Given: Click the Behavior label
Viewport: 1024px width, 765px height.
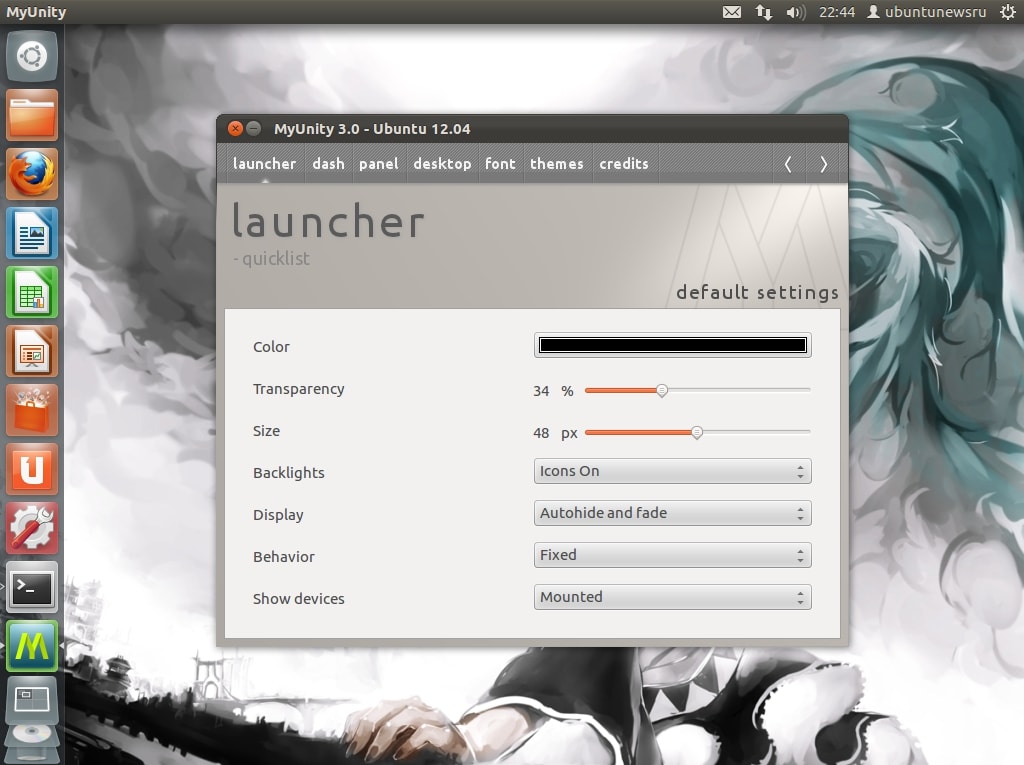Looking at the screenshot, I should (x=284, y=557).
